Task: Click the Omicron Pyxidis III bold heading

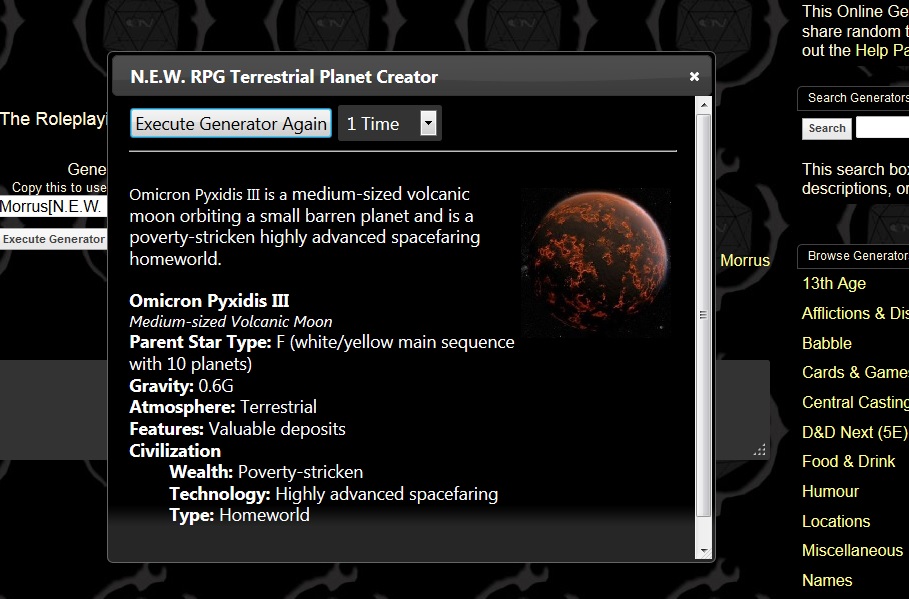Action: pyautogui.click(x=209, y=301)
